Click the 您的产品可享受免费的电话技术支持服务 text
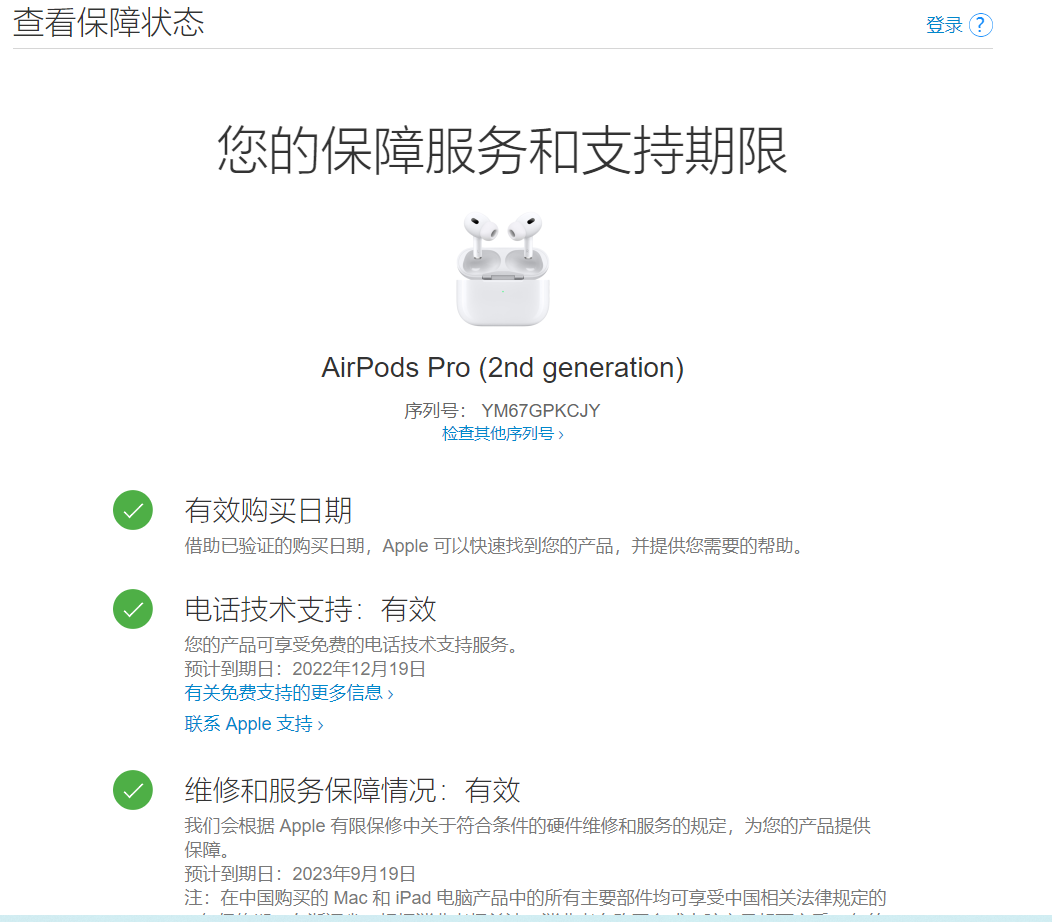The width and height of the screenshot is (1052, 922). point(352,645)
